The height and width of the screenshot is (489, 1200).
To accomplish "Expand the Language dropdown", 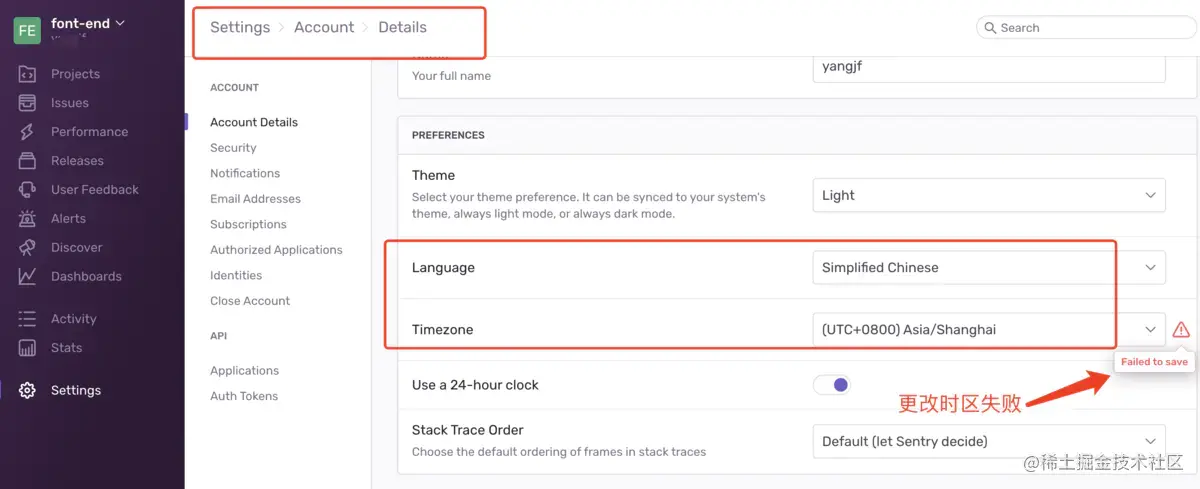I will (988, 268).
